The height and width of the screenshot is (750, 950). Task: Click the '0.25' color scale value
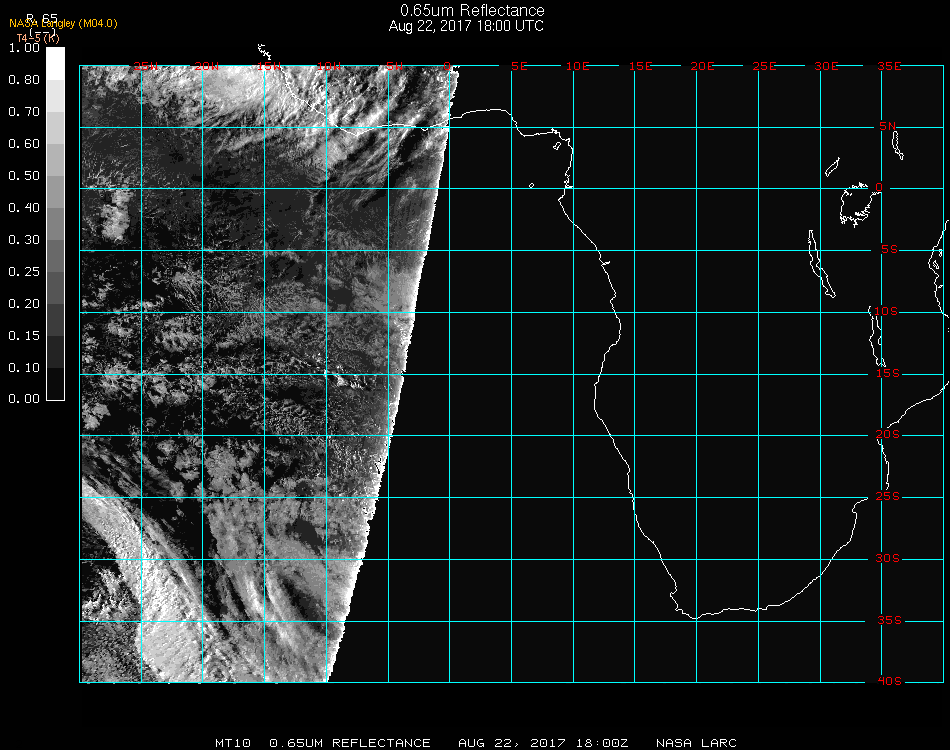pyautogui.click(x=24, y=271)
